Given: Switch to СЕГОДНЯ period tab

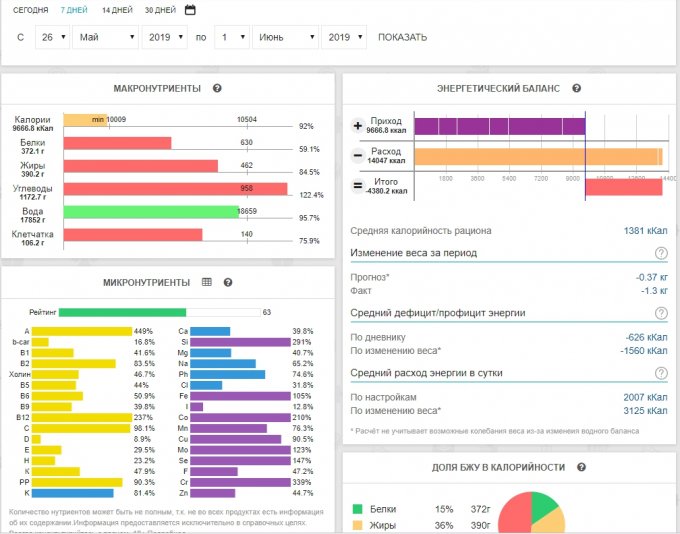Looking at the screenshot, I should pyautogui.click(x=31, y=10).
